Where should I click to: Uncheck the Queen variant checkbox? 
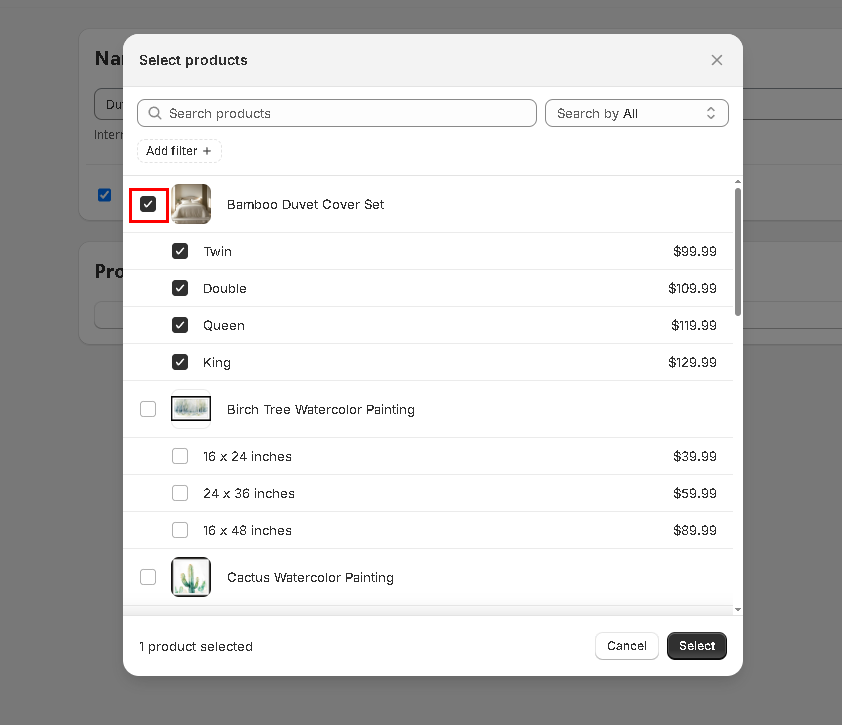[180, 325]
